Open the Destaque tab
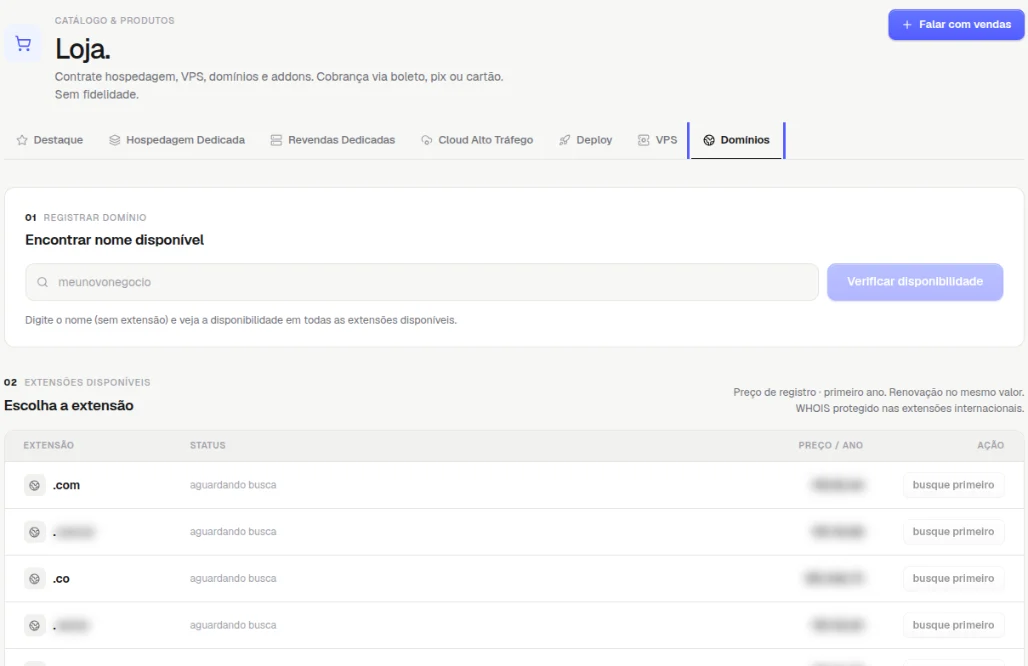The height and width of the screenshot is (666, 1028). (x=50, y=140)
